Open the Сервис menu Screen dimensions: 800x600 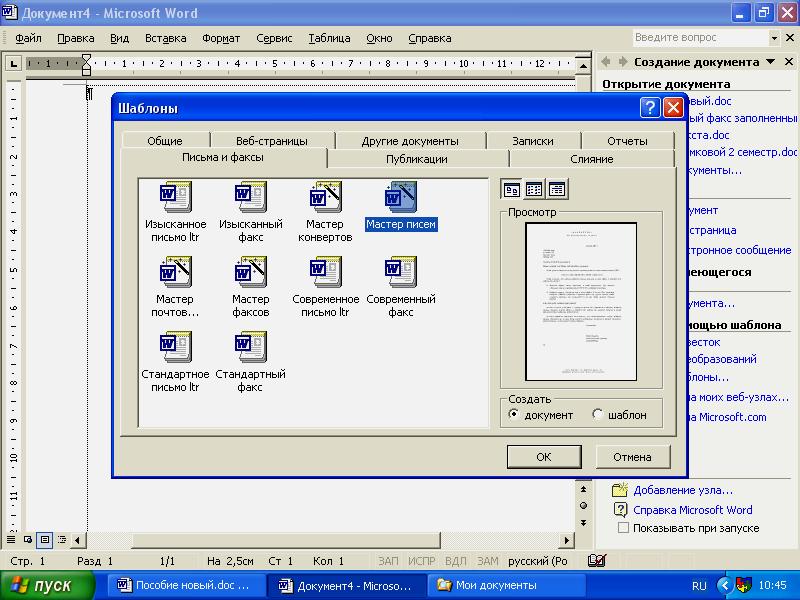click(274, 38)
